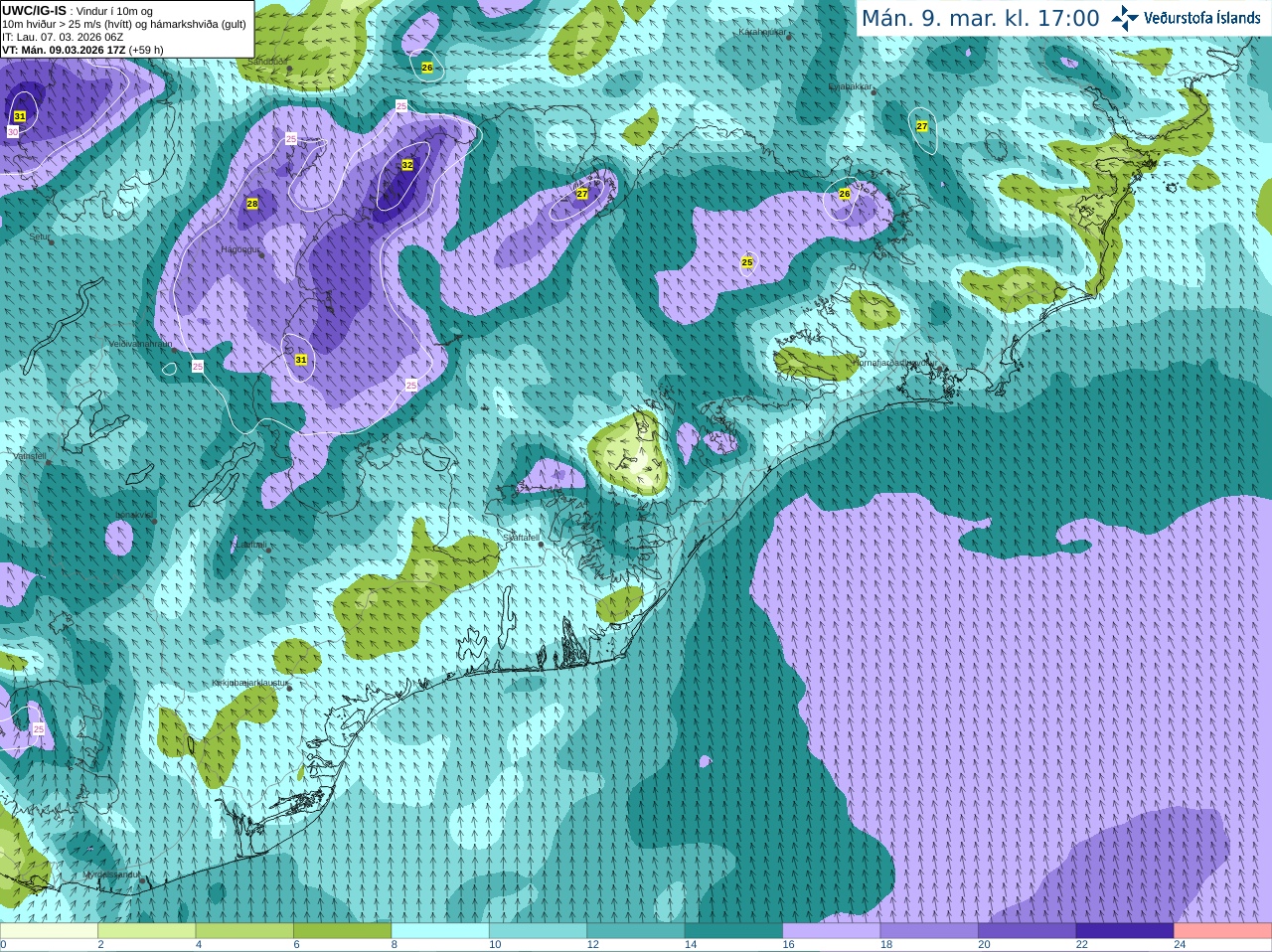1272x952 pixels.
Task: Click the 10–12 m/s turquoise legend swatch
Action: tap(539, 931)
